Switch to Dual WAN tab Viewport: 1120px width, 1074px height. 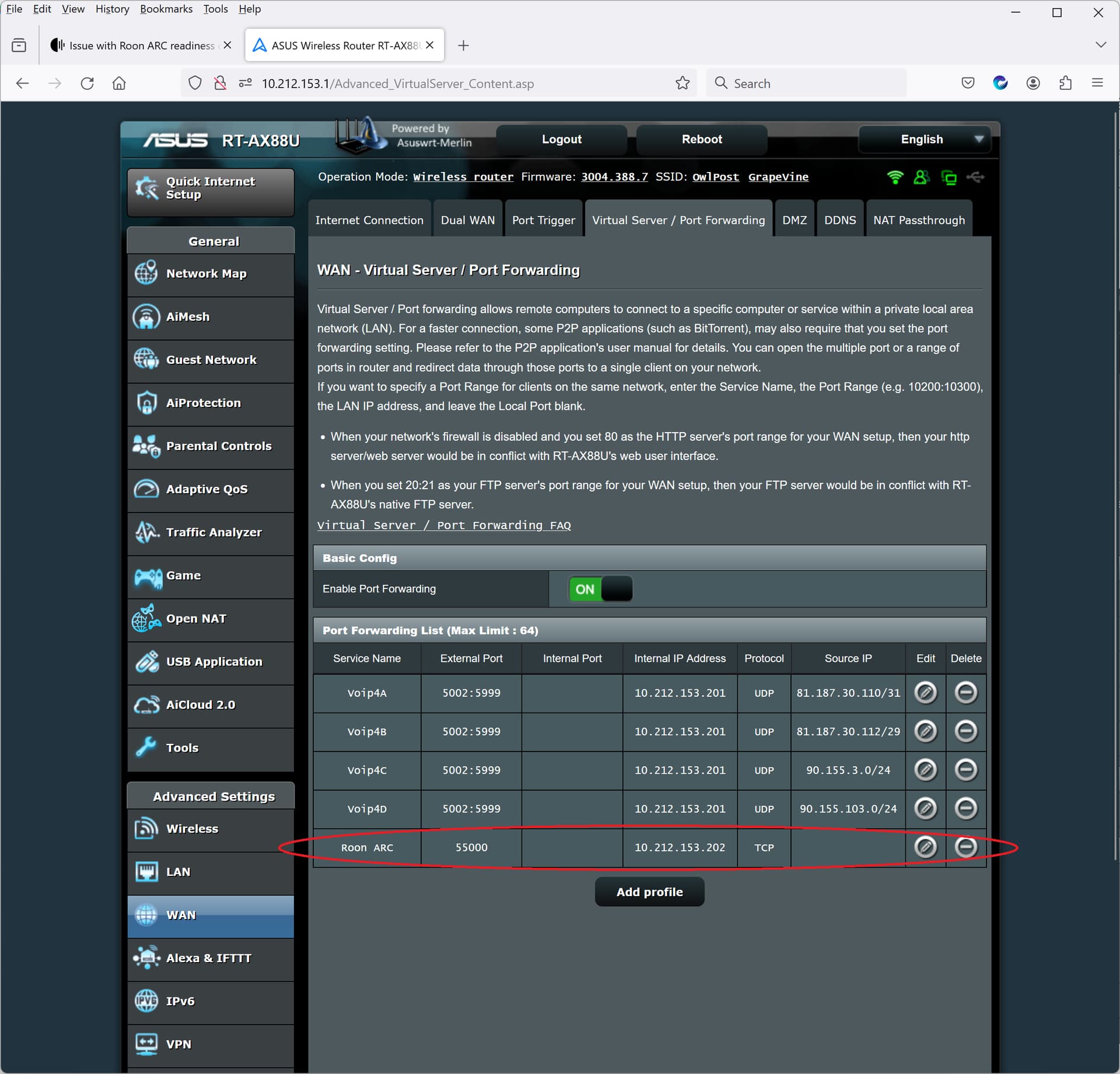pyautogui.click(x=468, y=220)
